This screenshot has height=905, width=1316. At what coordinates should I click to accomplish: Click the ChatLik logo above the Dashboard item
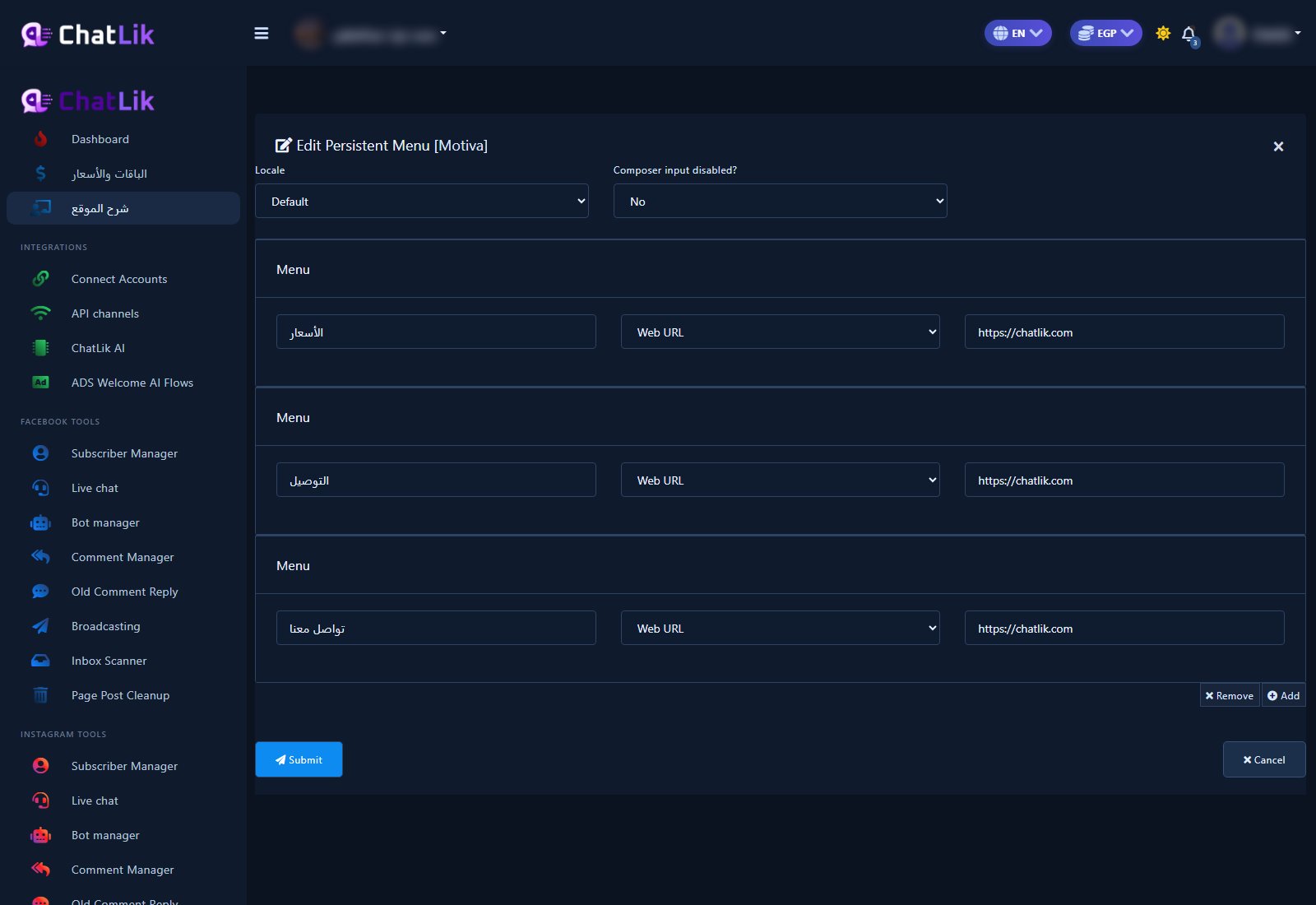pos(88,101)
